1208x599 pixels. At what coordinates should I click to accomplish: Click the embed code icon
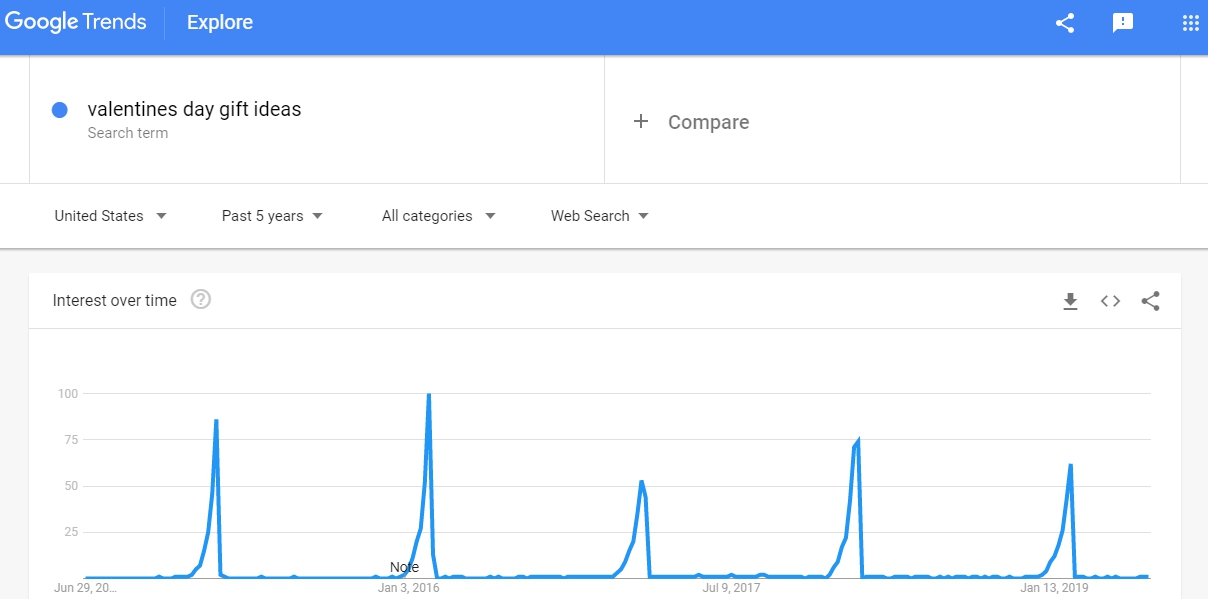tap(1110, 301)
